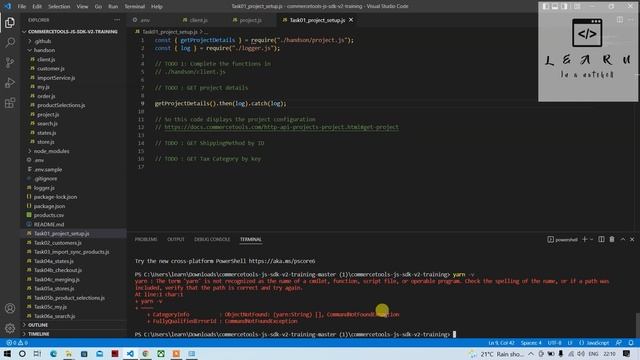Switch to the PROBLEMS panel tab
The width and height of the screenshot is (640, 360).
coord(146,239)
